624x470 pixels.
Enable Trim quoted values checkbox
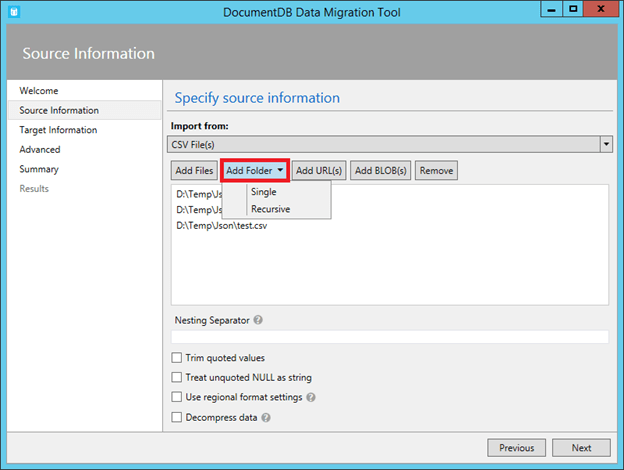pos(177,358)
